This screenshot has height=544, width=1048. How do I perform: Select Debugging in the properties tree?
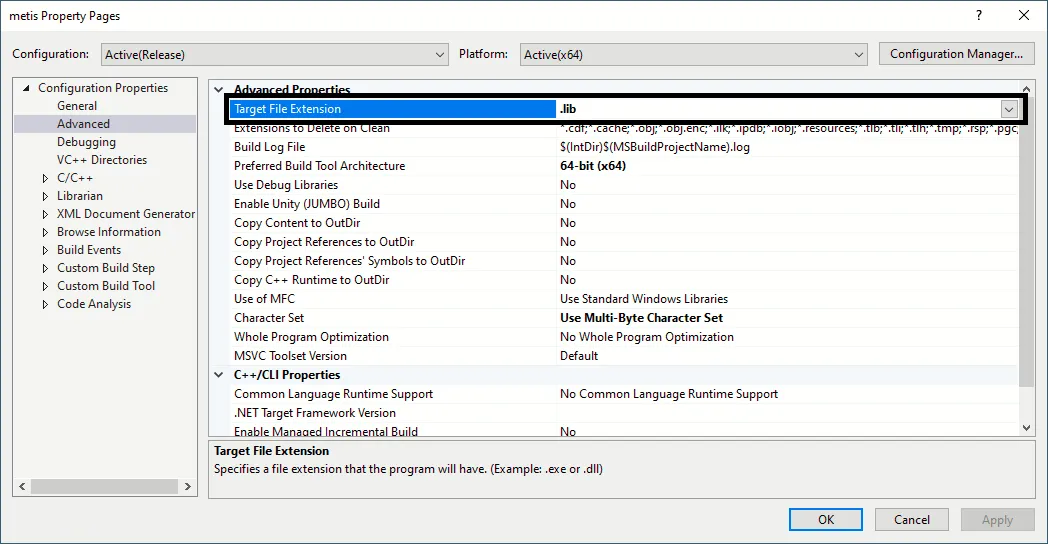click(x=86, y=142)
